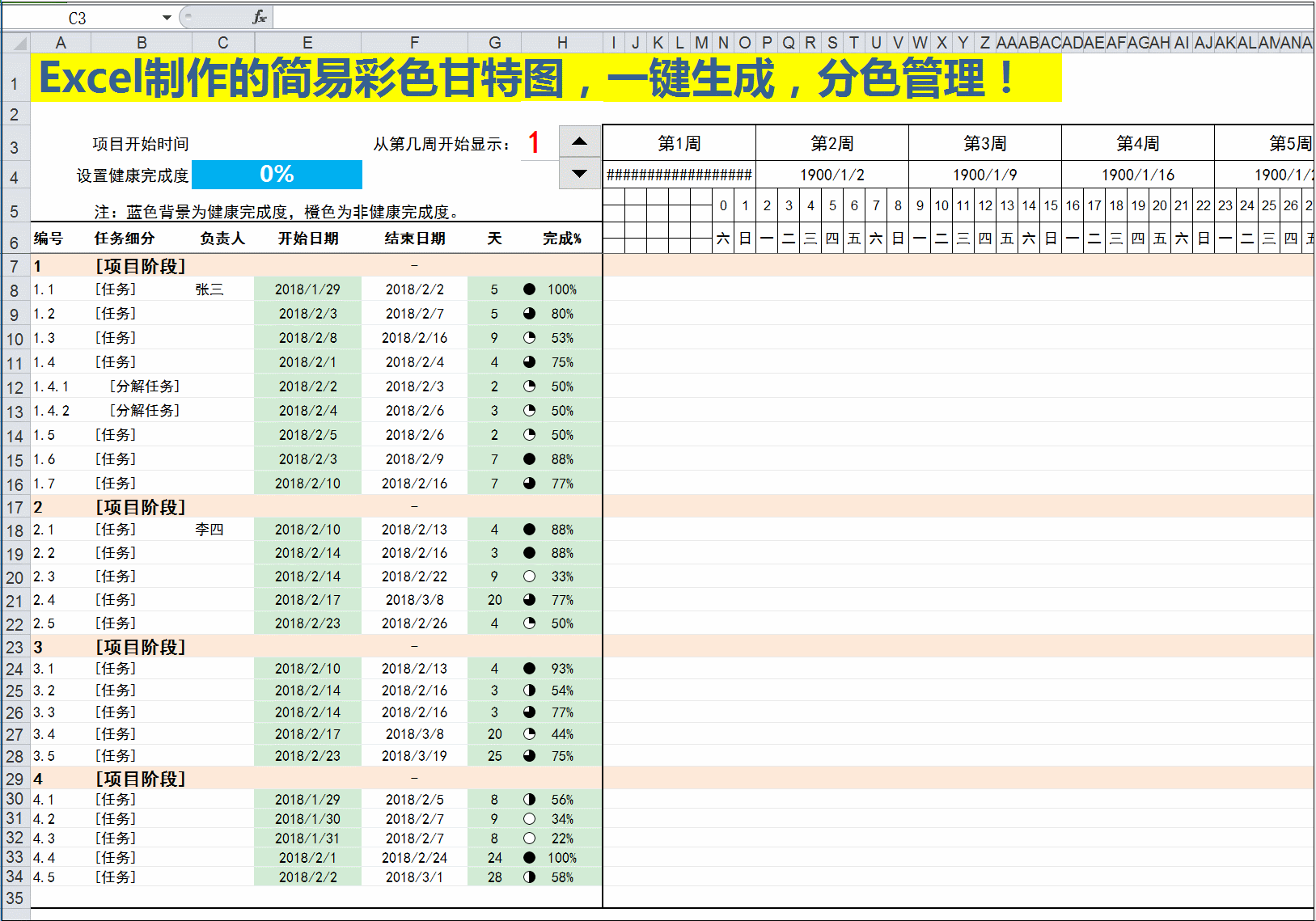Click the 第4周 week header
The image size is (1316, 921).
pos(1138,143)
